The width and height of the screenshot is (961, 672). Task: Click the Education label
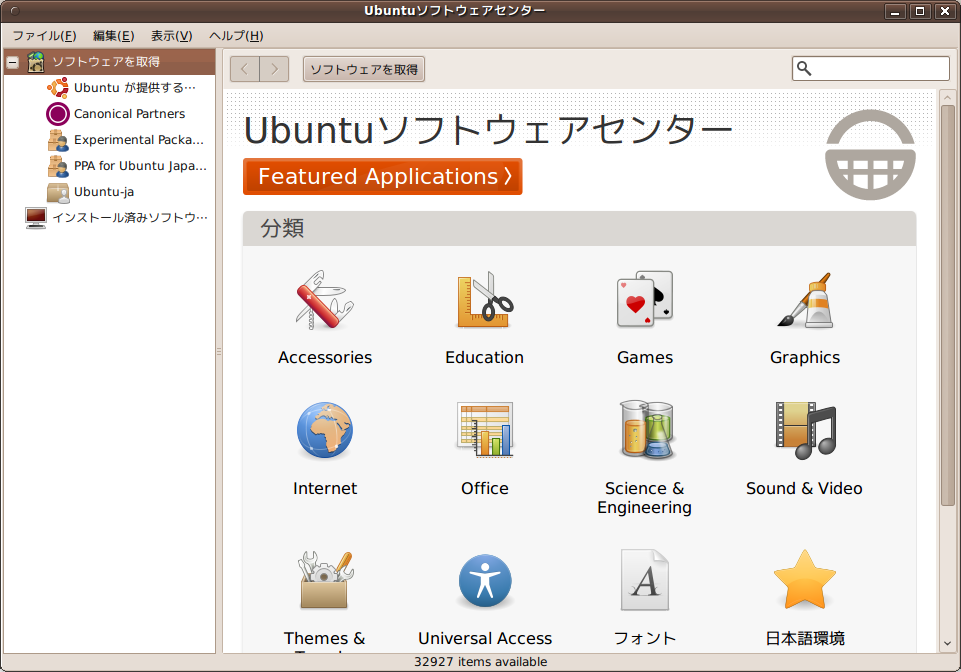tap(485, 357)
